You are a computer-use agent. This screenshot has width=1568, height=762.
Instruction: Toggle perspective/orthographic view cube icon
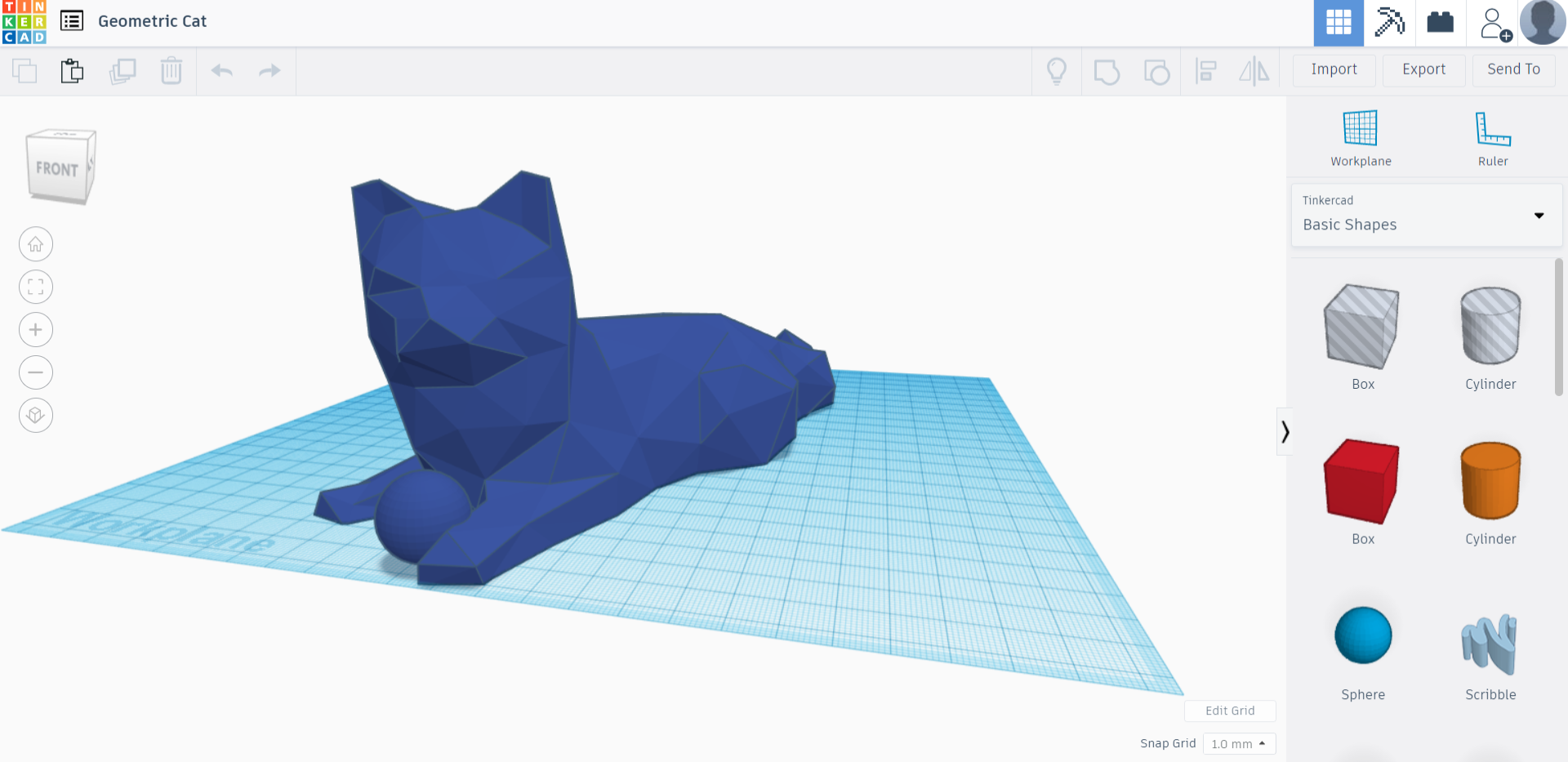click(x=36, y=415)
